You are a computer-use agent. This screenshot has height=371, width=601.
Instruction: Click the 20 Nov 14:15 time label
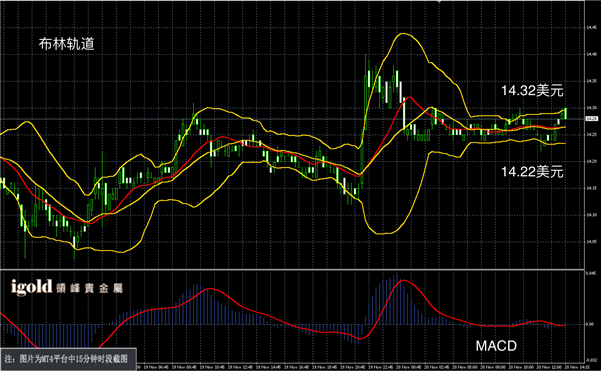pos(577,367)
